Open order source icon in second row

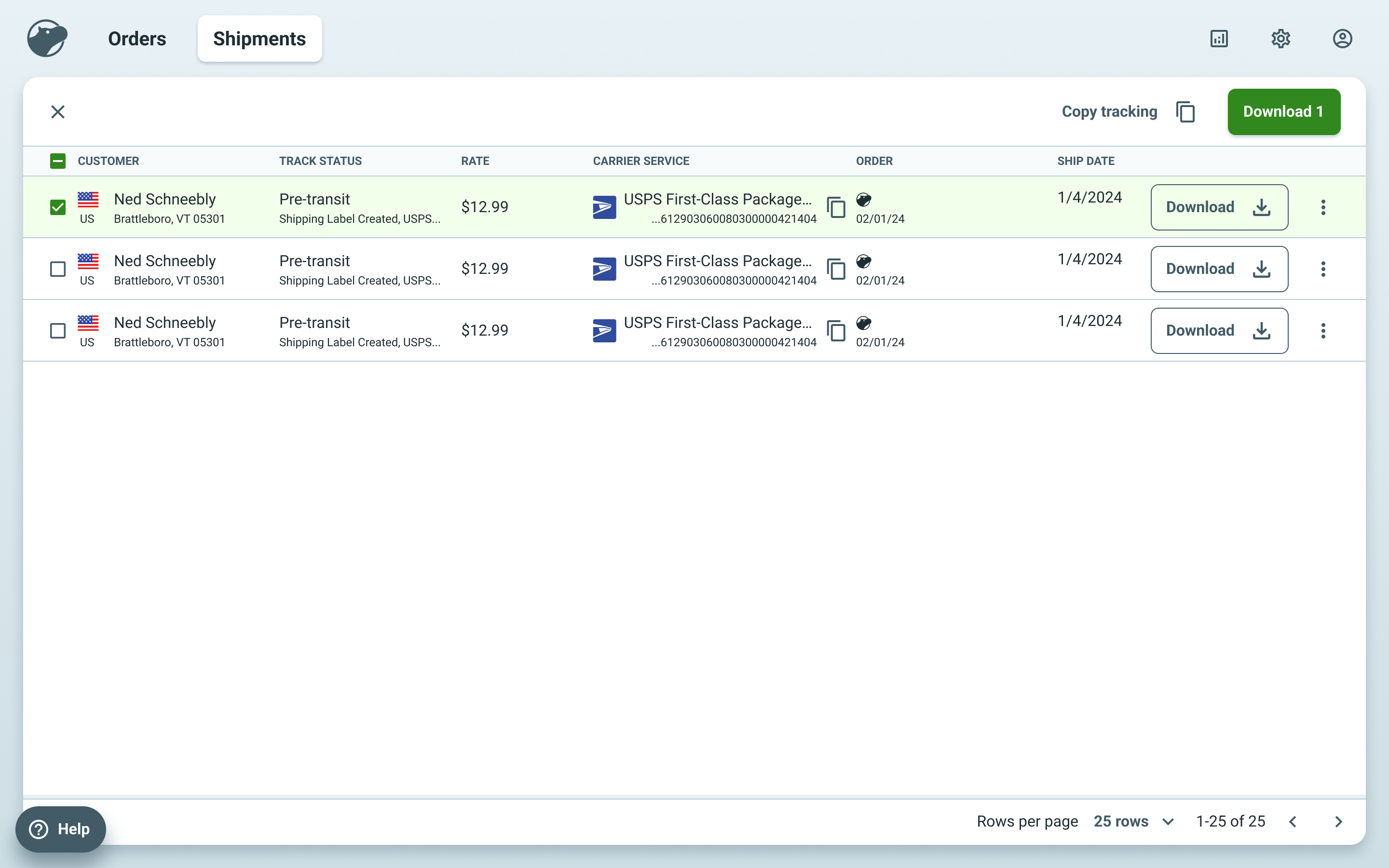point(863,261)
